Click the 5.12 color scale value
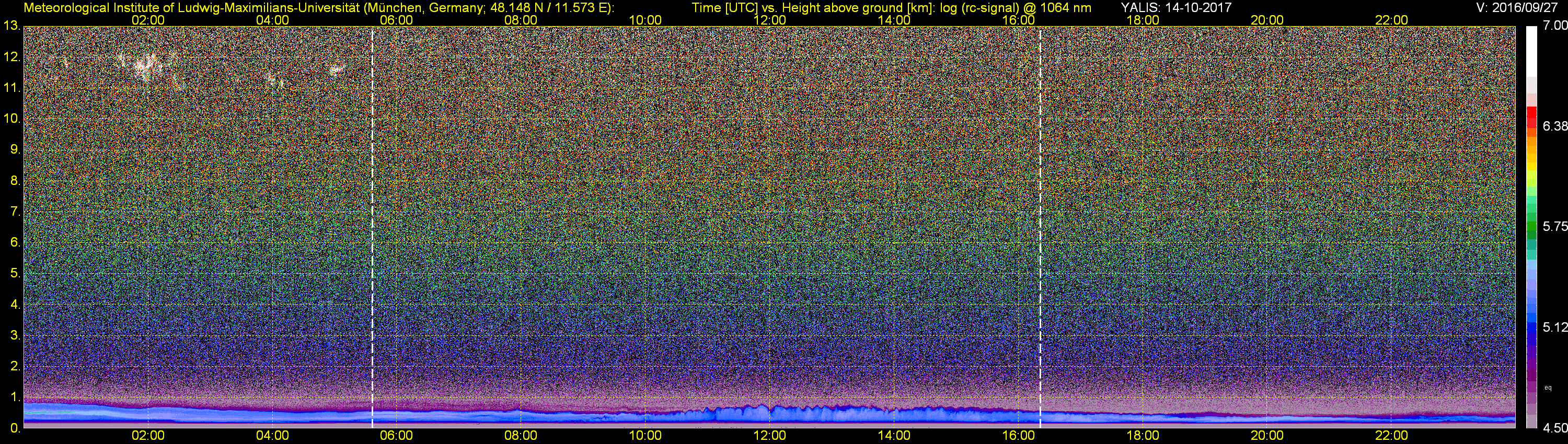Viewport: 1568px width, 444px height. pyautogui.click(x=1554, y=328)
